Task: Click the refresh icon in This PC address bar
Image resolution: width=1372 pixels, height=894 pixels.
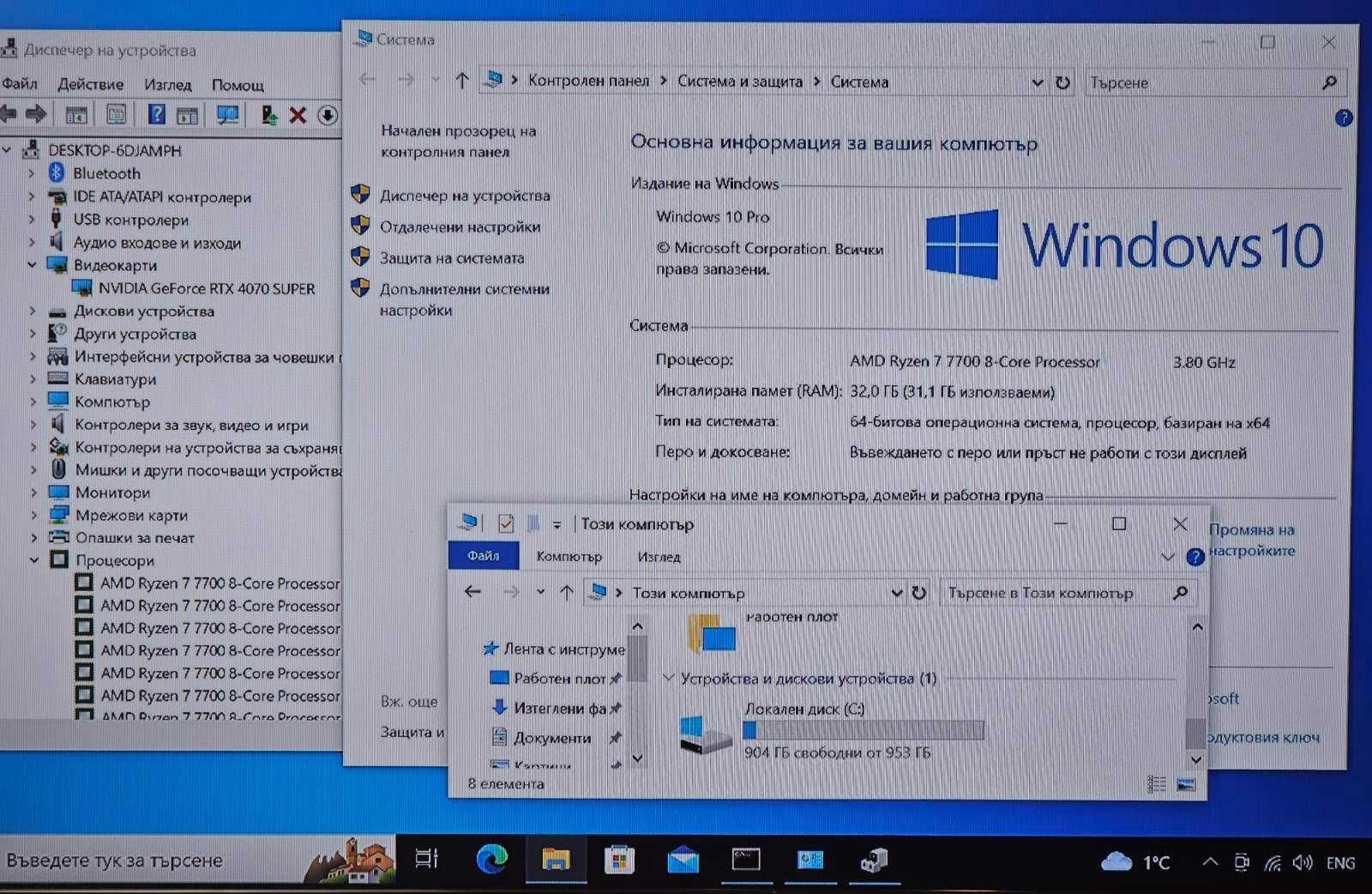Action: click(x=919, y=593)
